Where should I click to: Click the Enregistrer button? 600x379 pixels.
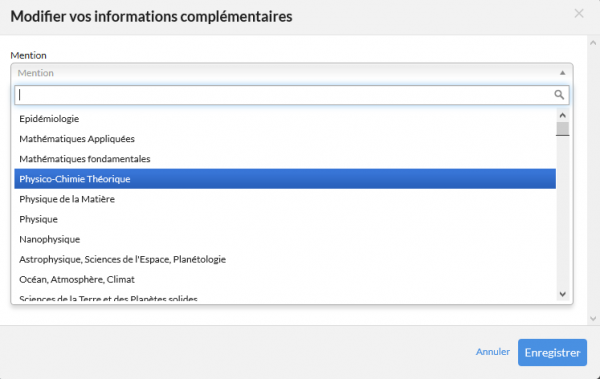(x=552, y=352)
